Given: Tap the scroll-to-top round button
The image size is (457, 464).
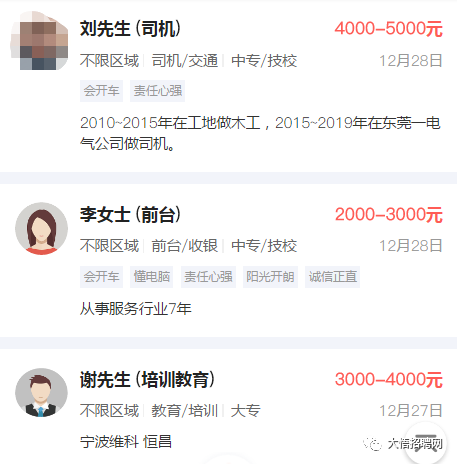Looking at the screenshot, I should (426, 443).
